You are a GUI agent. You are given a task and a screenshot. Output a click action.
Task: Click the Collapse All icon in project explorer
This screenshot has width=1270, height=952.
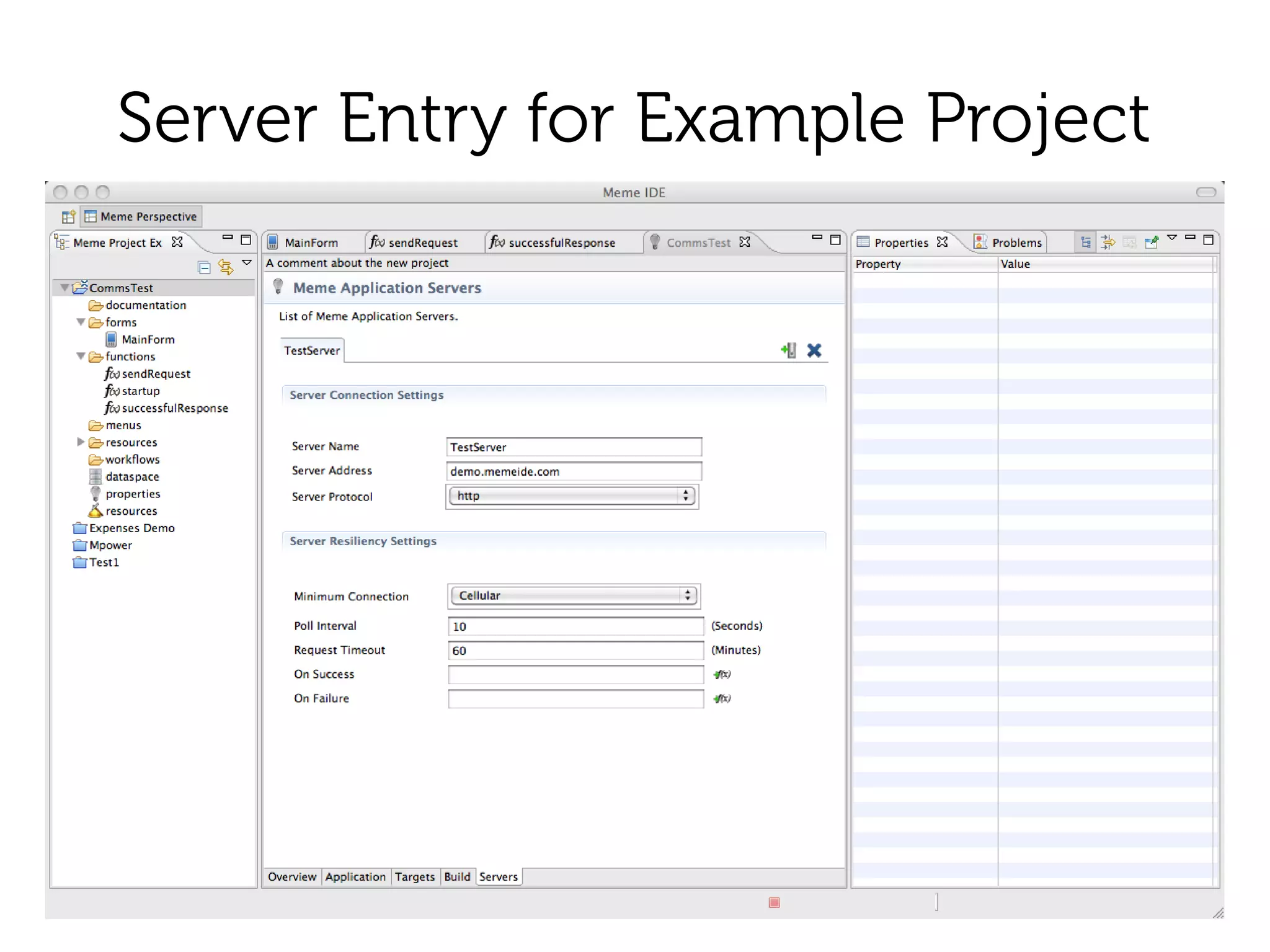click(x=204, y=267)
